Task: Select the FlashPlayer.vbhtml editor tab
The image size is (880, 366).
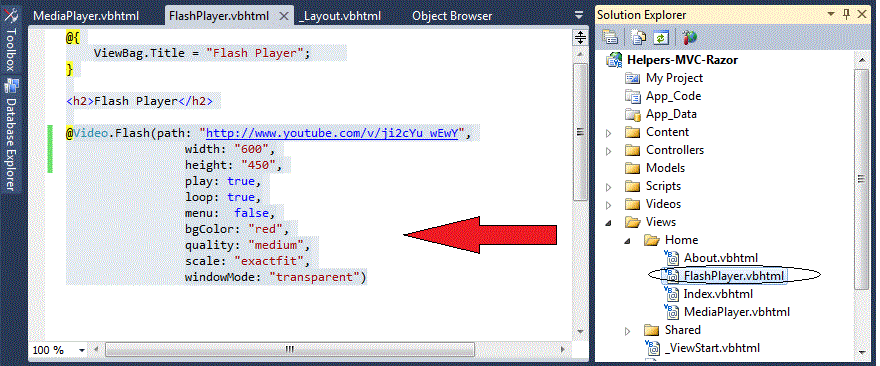Action: coord(219,16)
